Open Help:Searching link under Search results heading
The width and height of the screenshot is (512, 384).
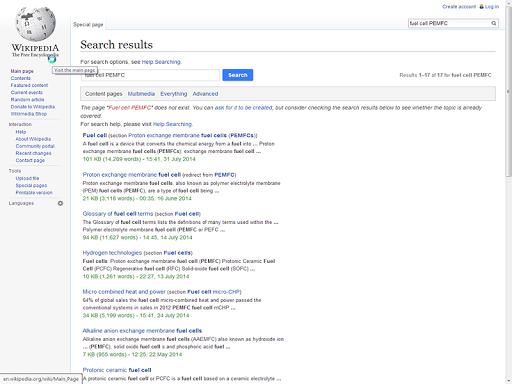click(x=161, y=62)
